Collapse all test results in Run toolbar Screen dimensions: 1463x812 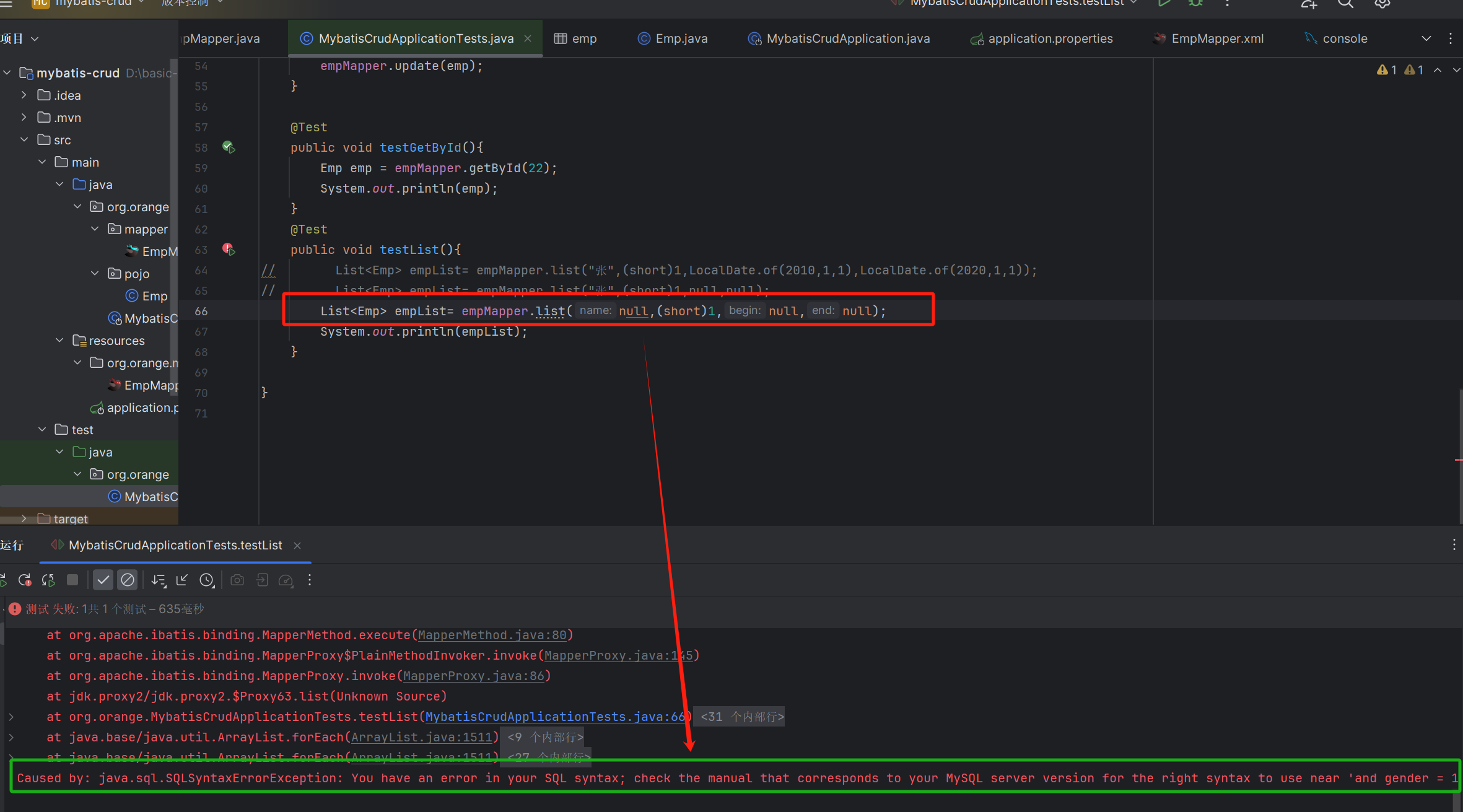point(182,580)
